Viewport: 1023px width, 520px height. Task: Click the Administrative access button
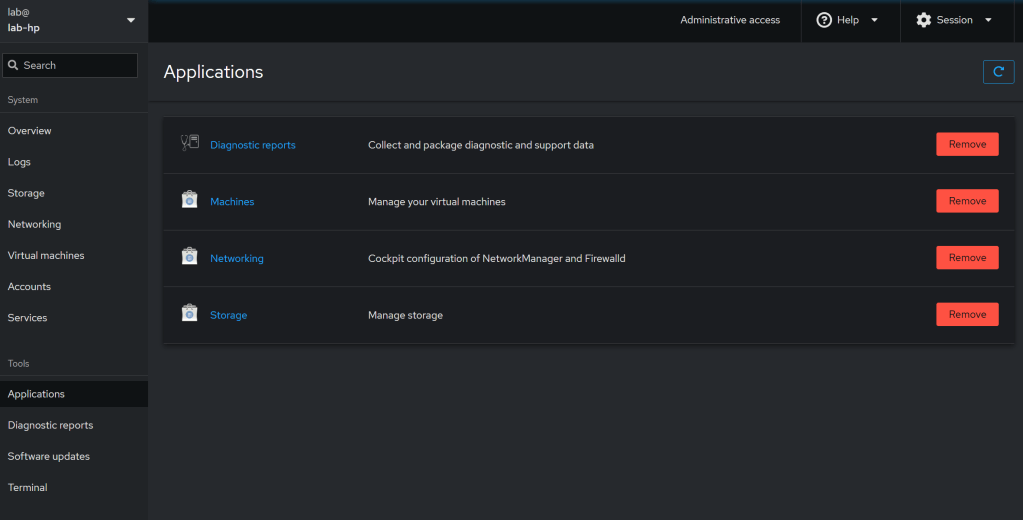pos(730,20)
